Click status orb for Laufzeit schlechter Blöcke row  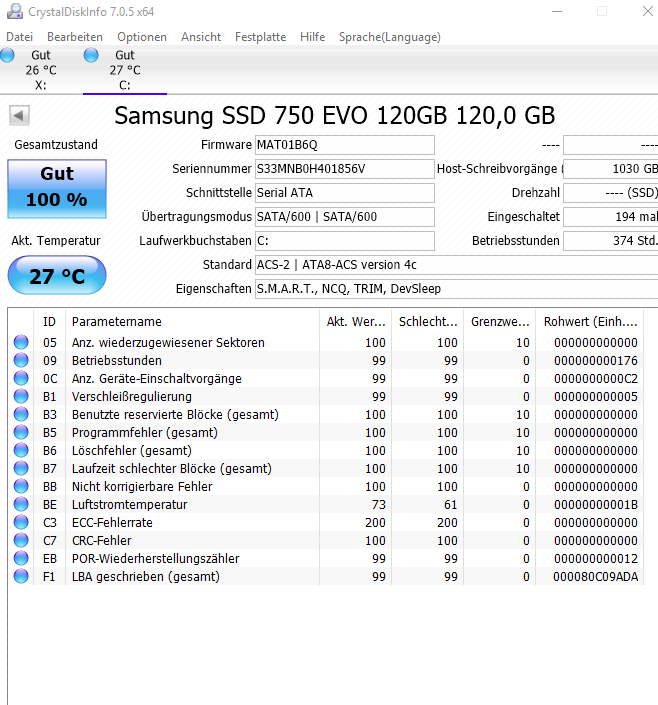21,468
